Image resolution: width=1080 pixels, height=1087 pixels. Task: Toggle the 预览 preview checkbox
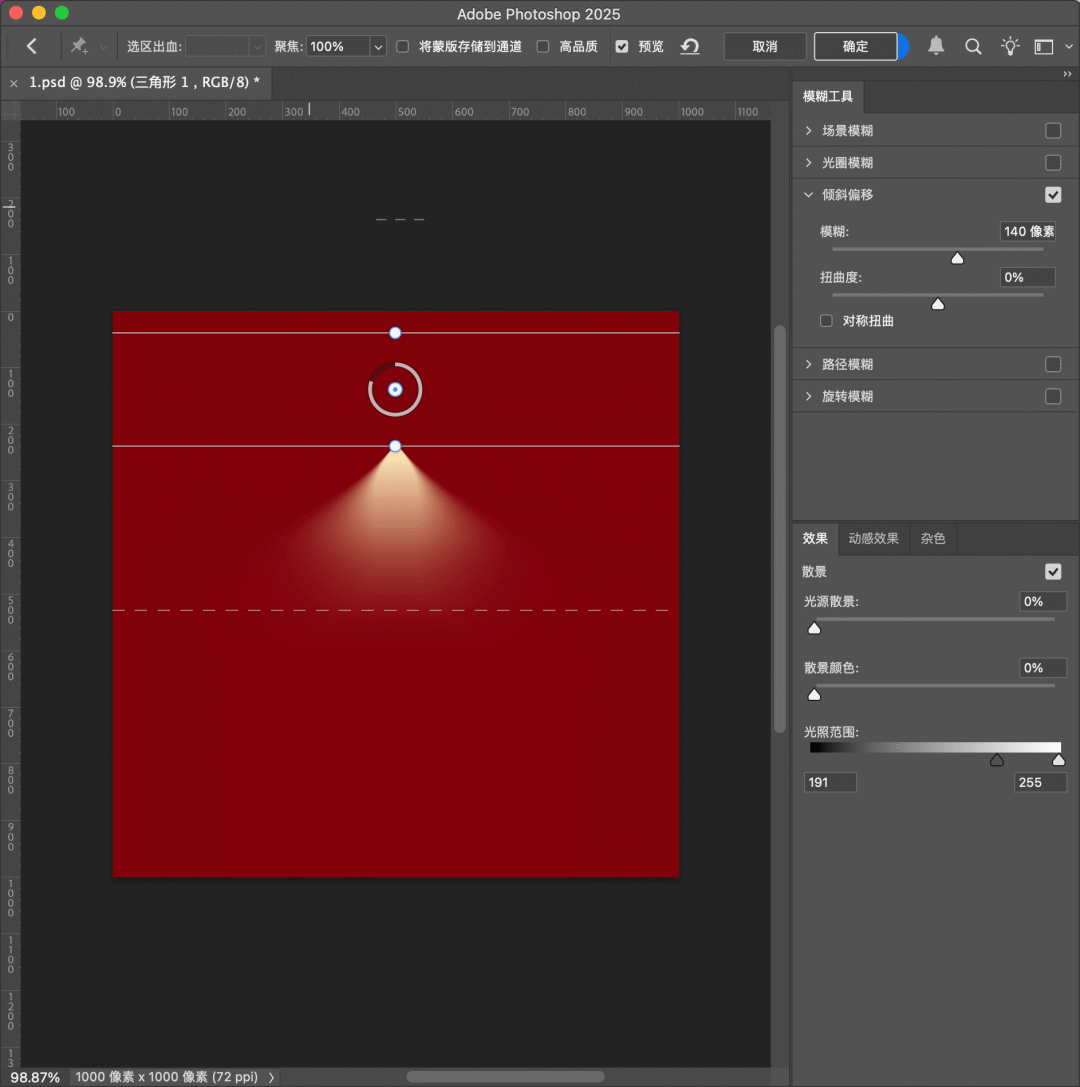pyautogui.click(x=622, y=46)
